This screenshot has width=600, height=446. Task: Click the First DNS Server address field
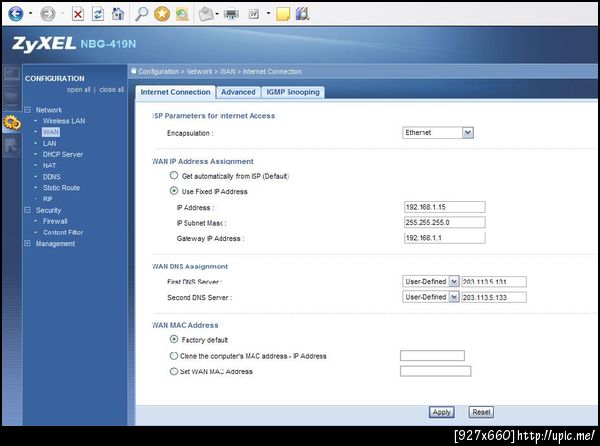pyautogui.click(x=494, y=282)
